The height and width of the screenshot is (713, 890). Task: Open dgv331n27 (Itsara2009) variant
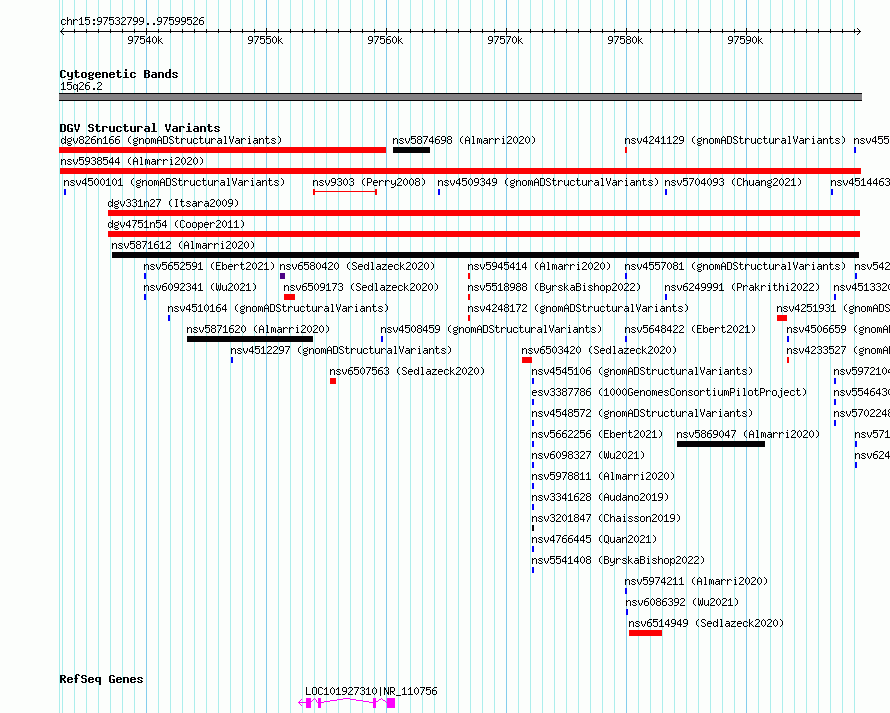click(173, 203)
